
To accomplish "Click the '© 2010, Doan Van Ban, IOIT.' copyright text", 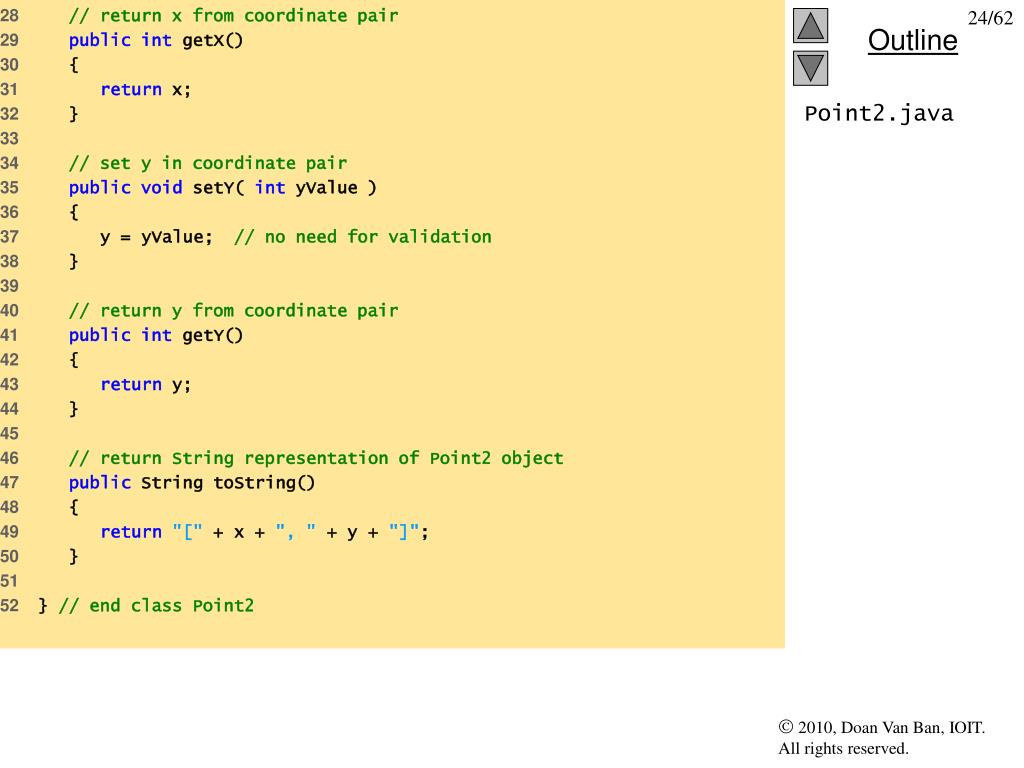I will 882,728.
